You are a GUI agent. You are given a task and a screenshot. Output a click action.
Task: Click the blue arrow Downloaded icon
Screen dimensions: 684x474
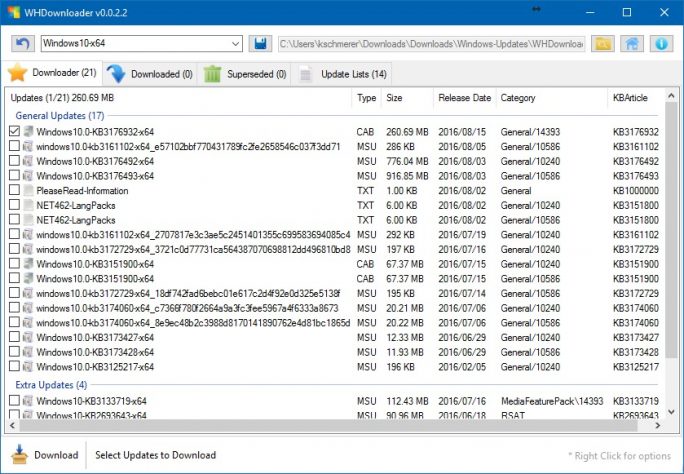tap(116, 74)
